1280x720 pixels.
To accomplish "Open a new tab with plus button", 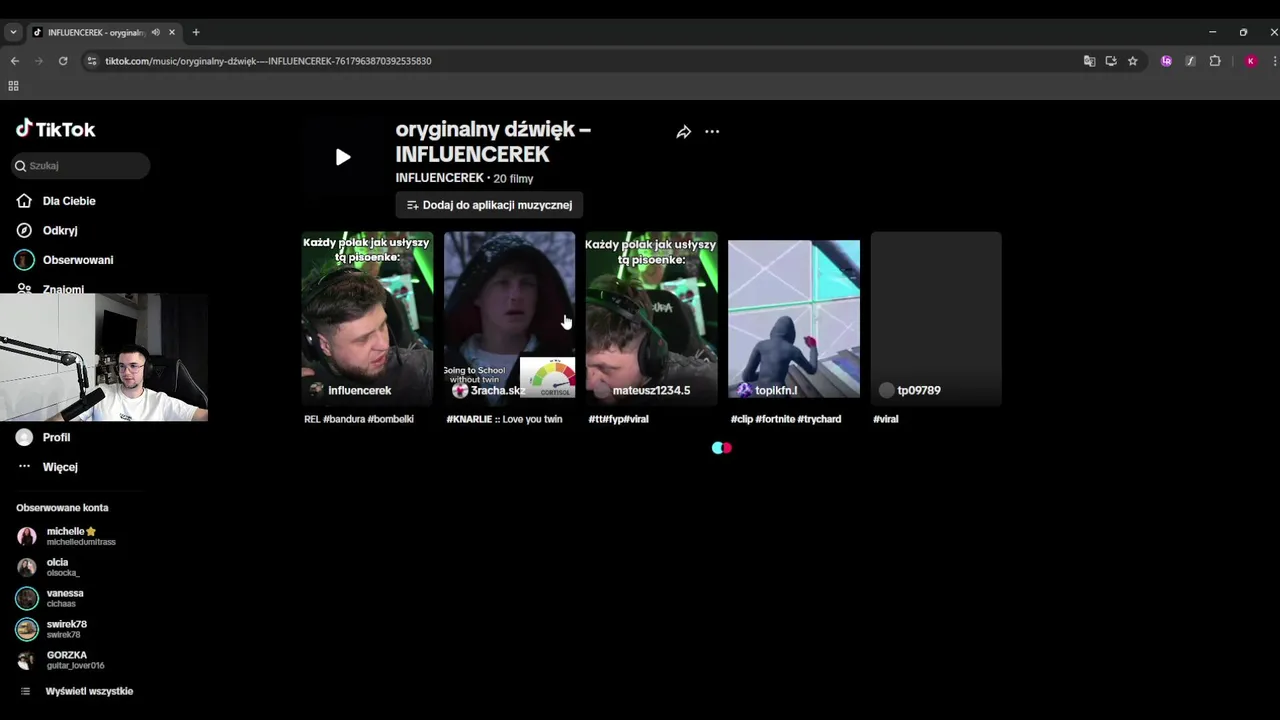I will tap(196, 32).
